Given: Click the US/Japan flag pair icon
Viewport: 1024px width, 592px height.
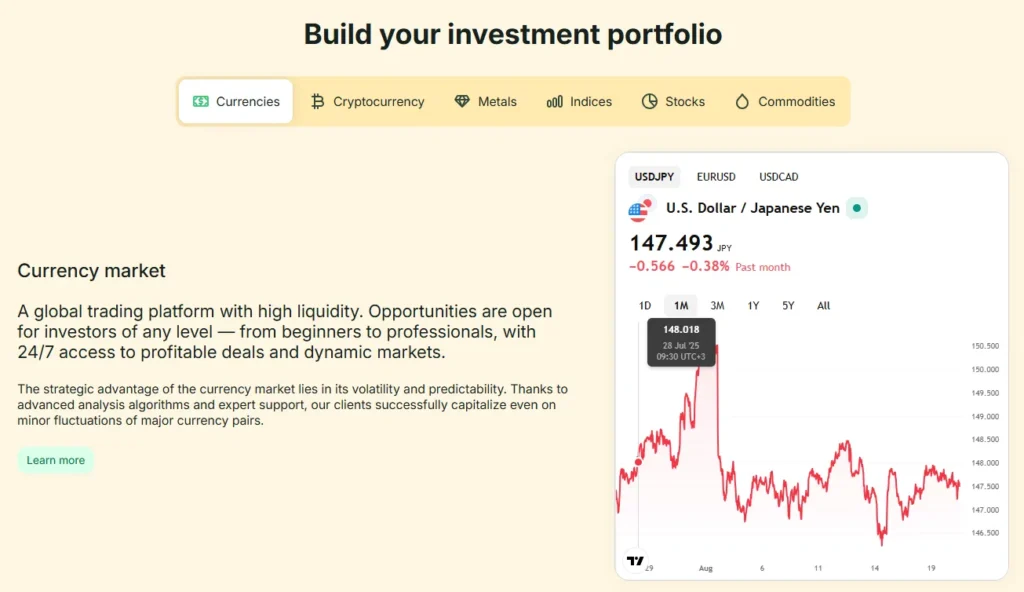Looking at the screenshot, I should 640,209.
